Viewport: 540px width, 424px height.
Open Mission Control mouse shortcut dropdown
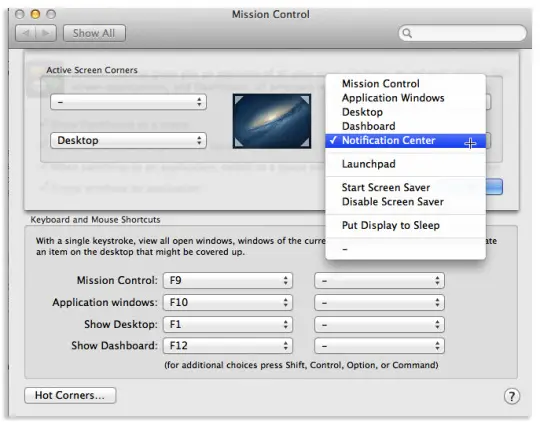pyautogui.click(x=380, y=280)
